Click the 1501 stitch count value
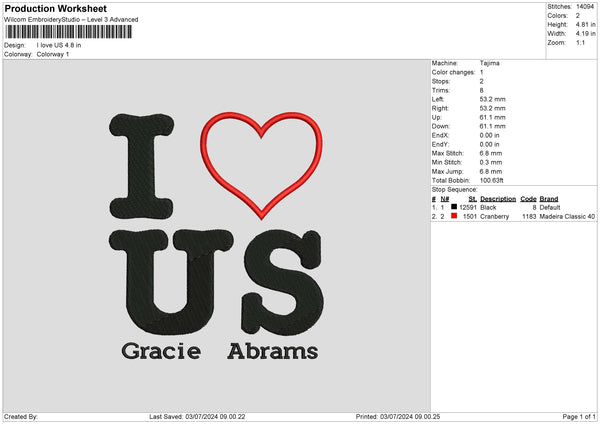 click(470, 217)
